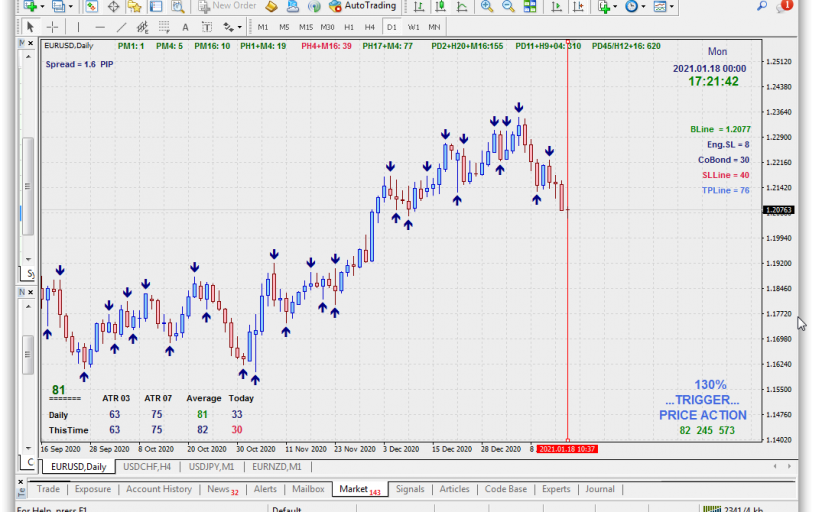Switch timeframe to M1

click(x=263, y=27)
